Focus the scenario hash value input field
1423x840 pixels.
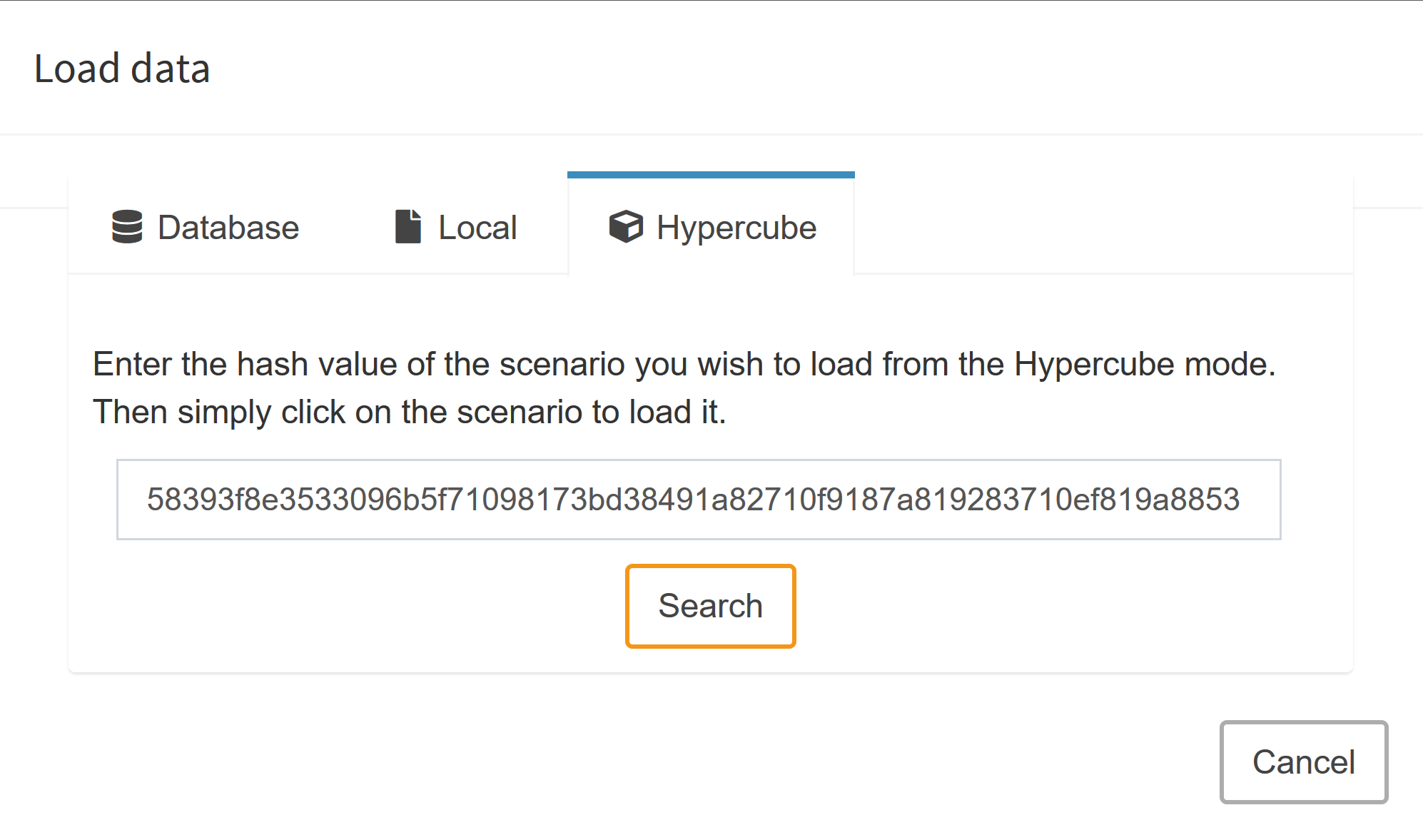click(x=698, y=500)
